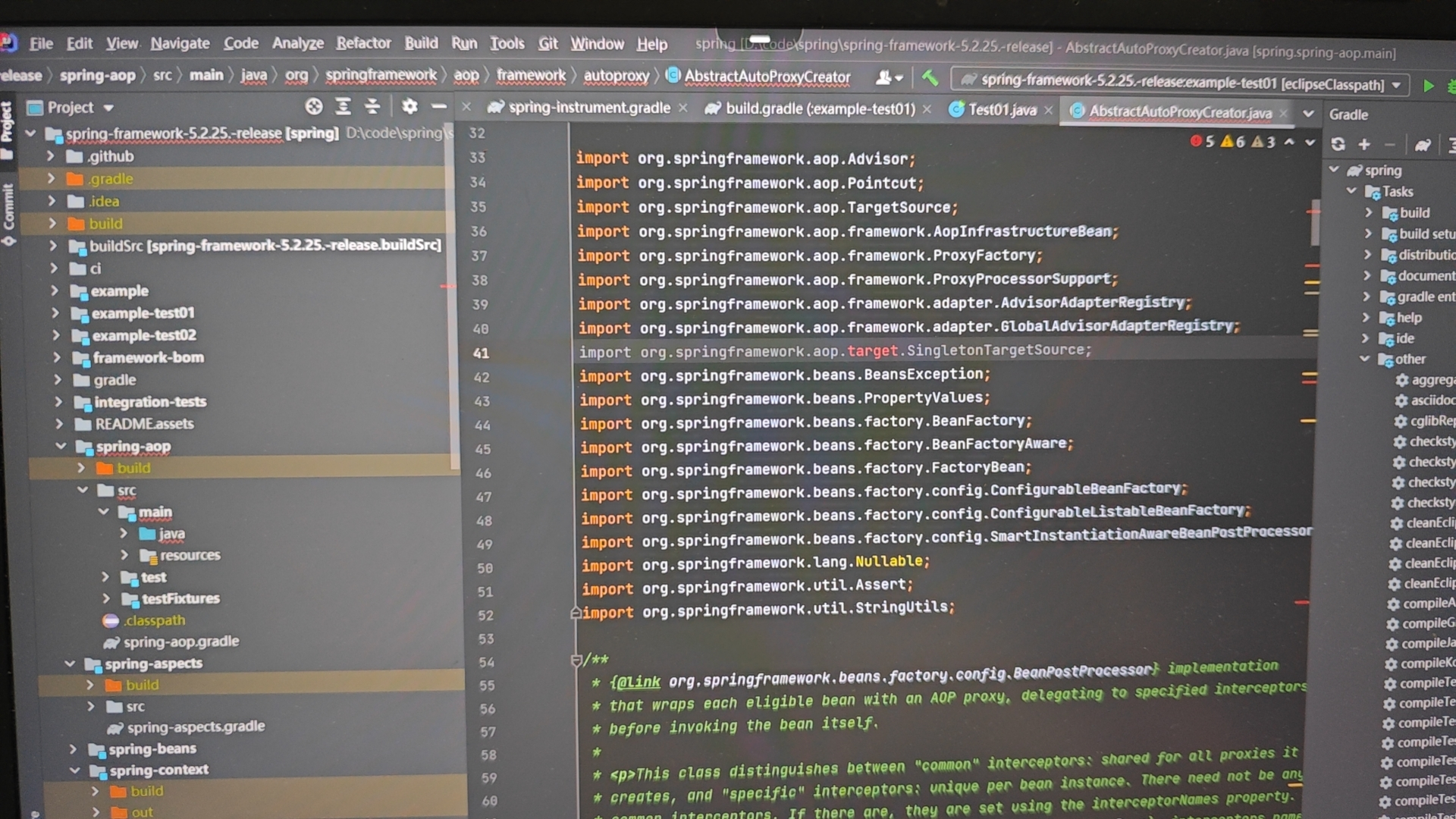This screenshot has width=1456, height=819.
Task: Switch to the Test01.java tab
Action: (x=1001, y=110)
